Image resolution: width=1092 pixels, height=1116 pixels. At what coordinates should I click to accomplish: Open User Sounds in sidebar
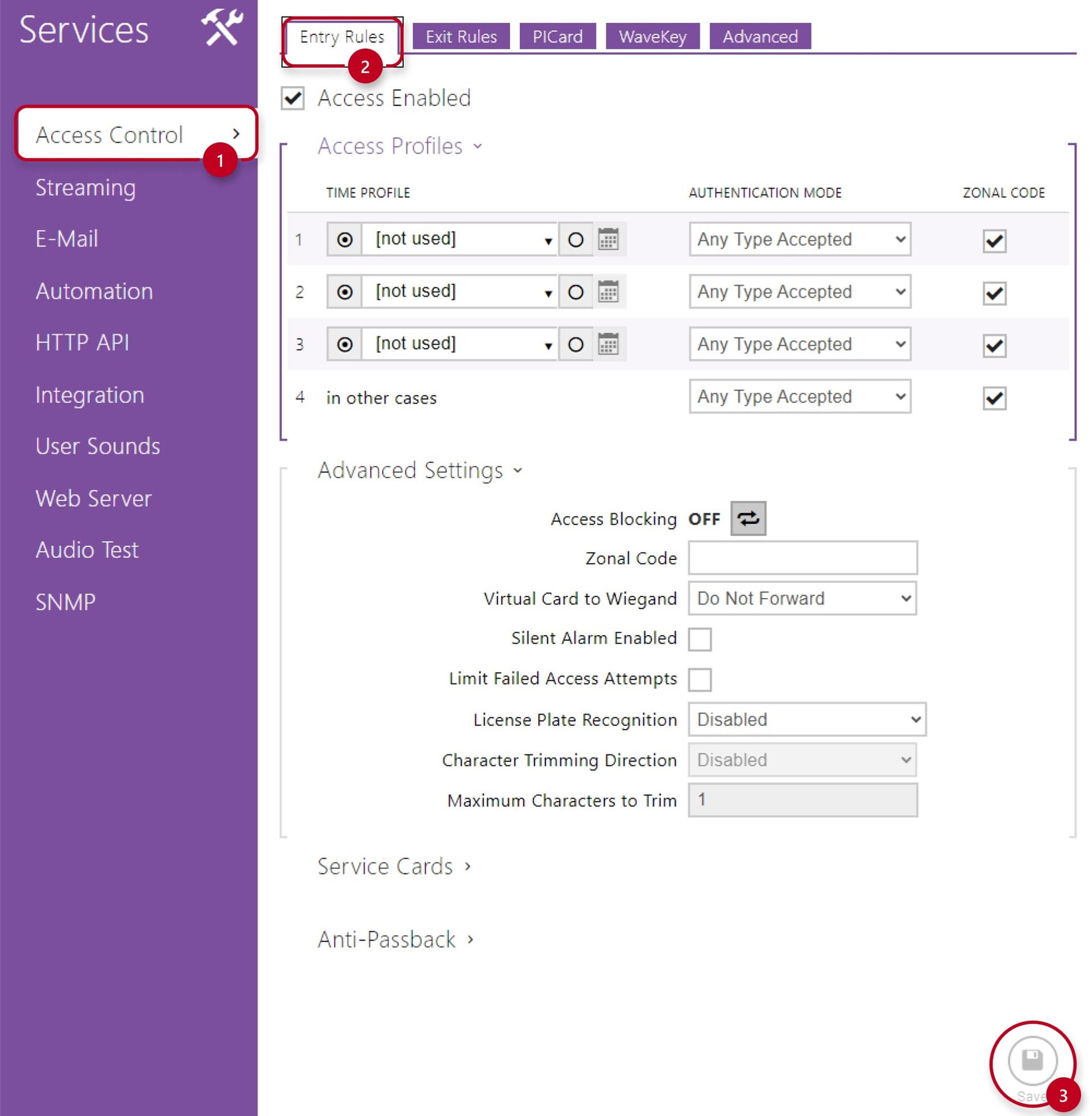click(x=97, y=446)
